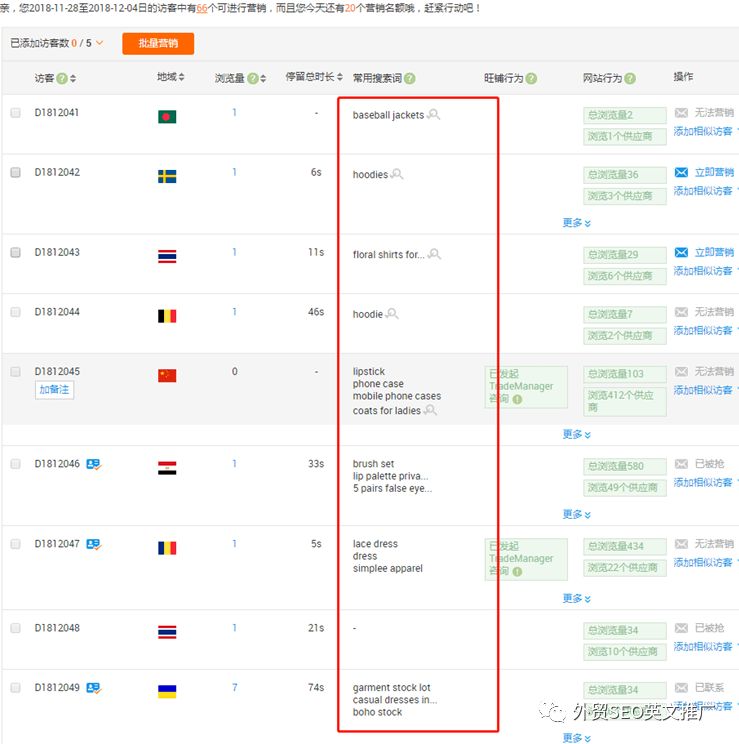Click blue mail icon for D1812042
This screenshot has width=739, height=744.
681,172
